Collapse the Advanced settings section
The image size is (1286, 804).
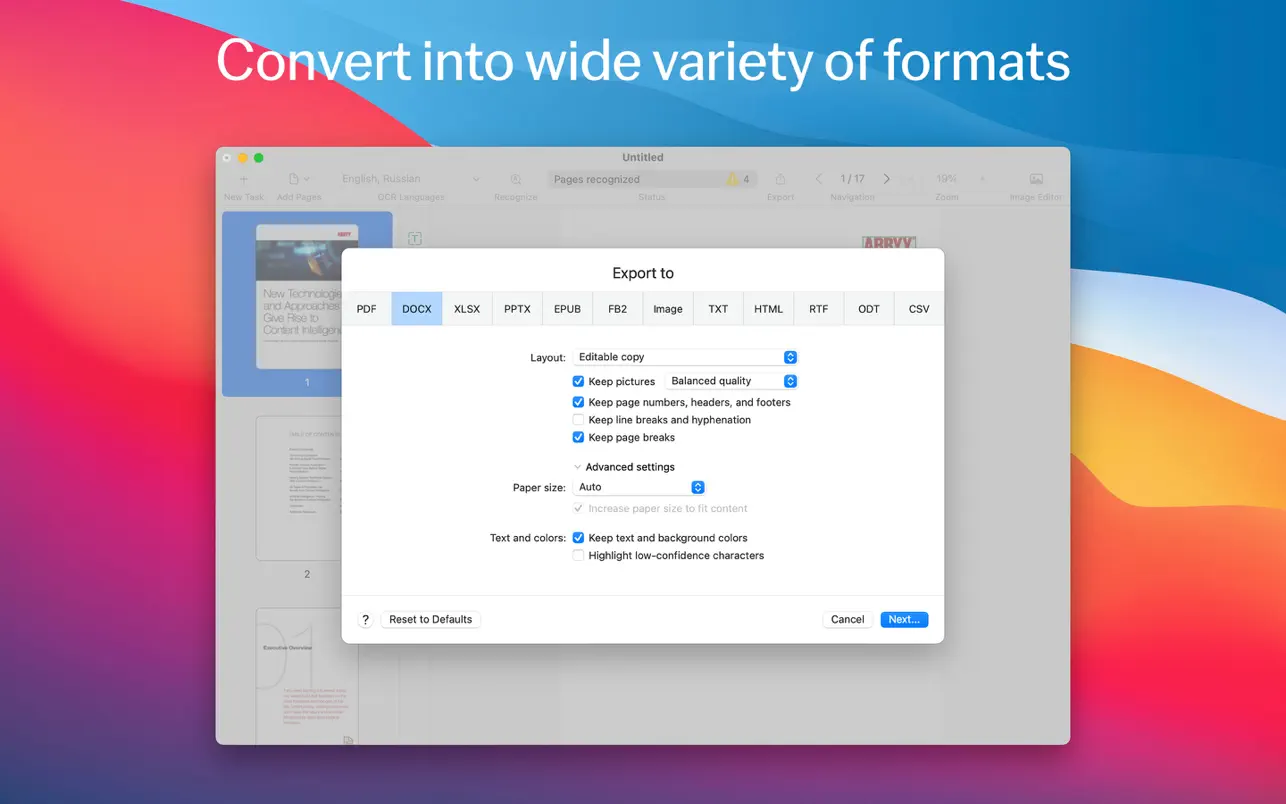pos(578,467)
